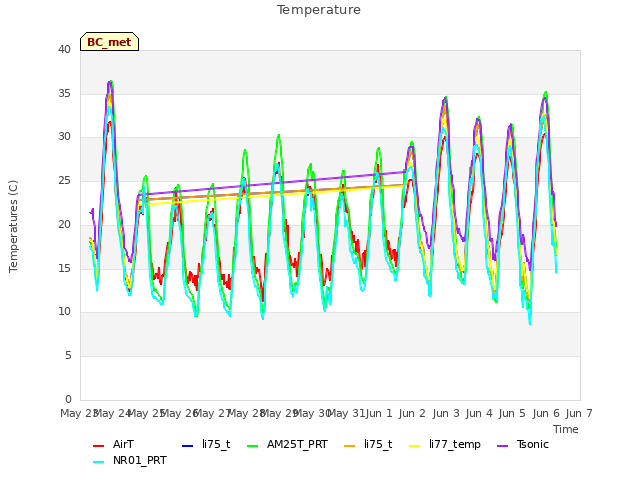Click the May 31 x-axis label
The height and width of the screenshot is (480, 640).
[x=346, y=413]
